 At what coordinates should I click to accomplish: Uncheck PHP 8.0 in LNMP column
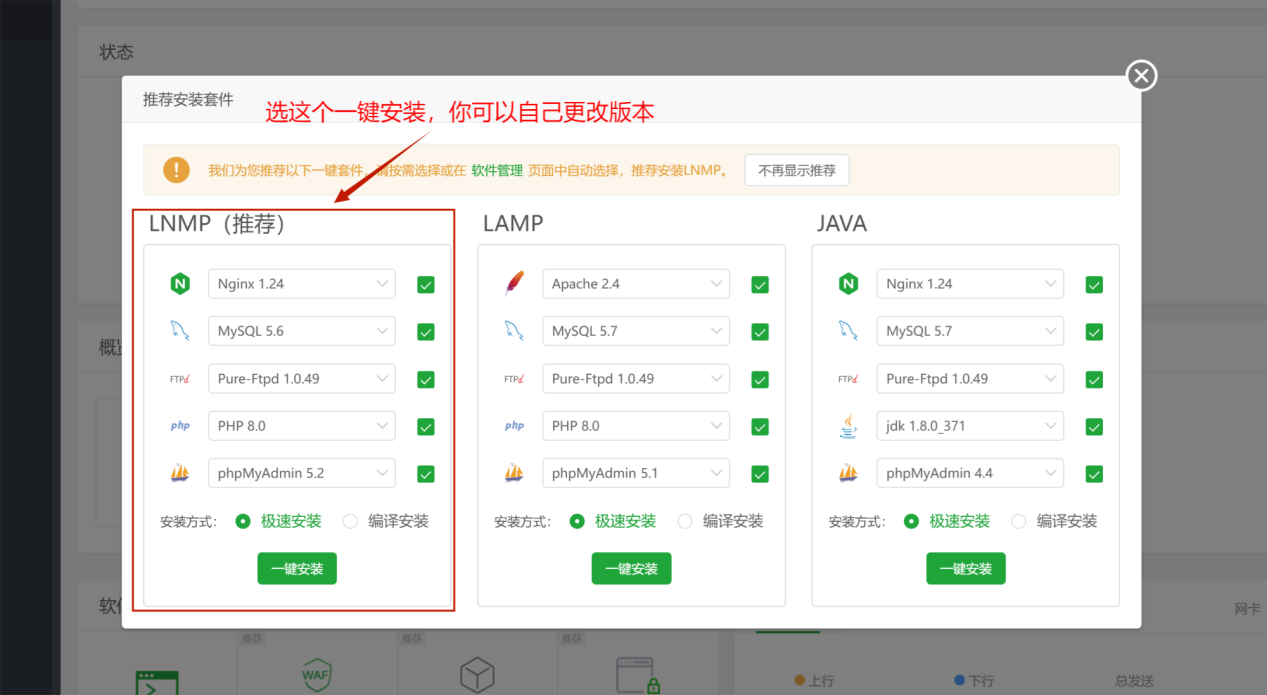[x=426, y=427]
